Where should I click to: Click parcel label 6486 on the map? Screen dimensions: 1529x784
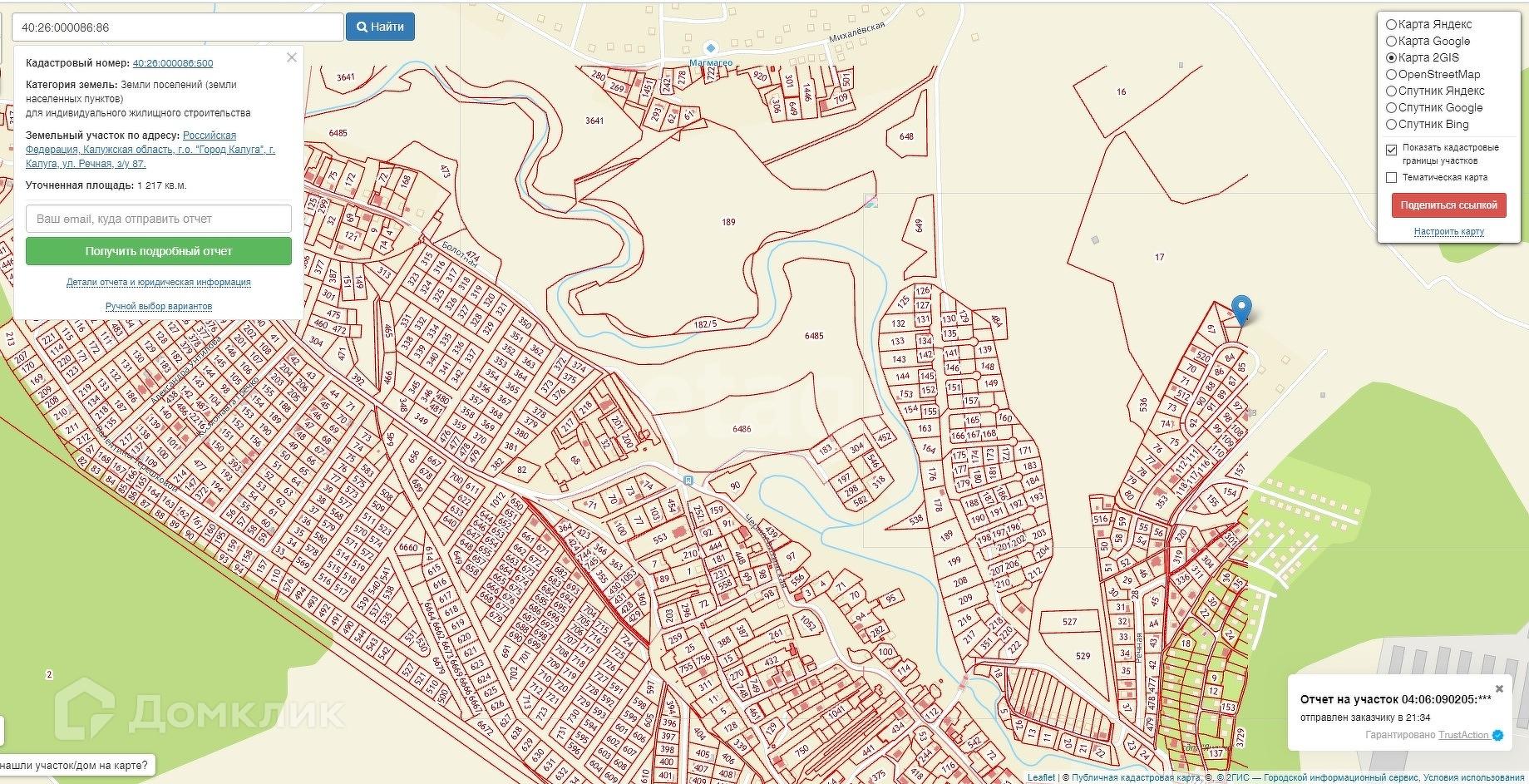(x=742, y=429)
